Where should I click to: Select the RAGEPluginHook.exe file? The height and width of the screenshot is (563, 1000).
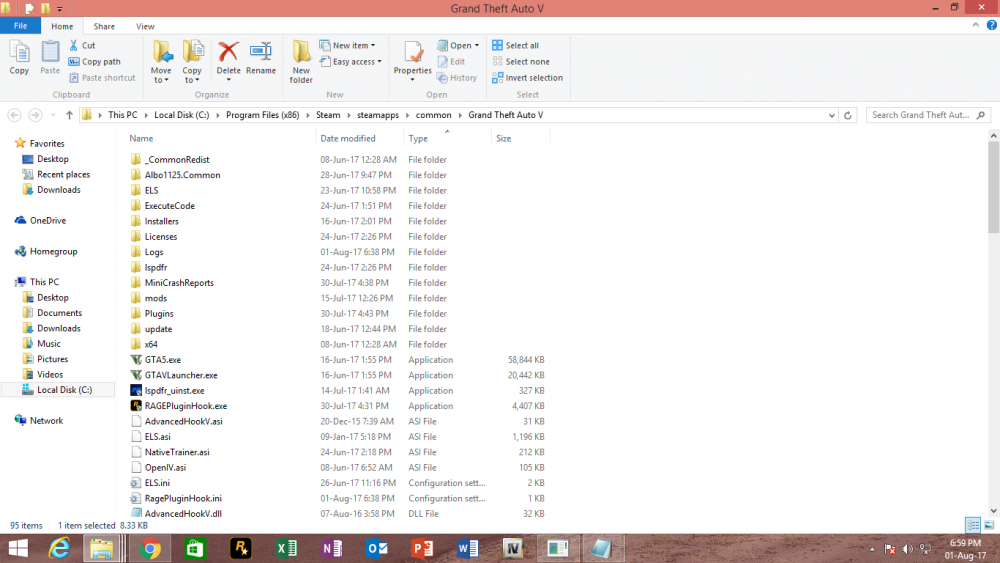click(x=186, y=406)
